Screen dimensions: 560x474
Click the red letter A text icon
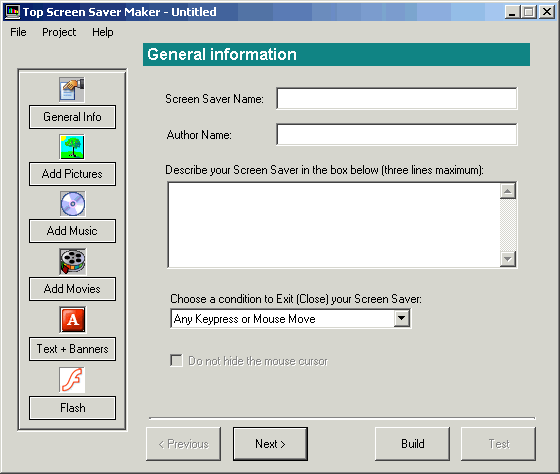click(x=72, y=319)
